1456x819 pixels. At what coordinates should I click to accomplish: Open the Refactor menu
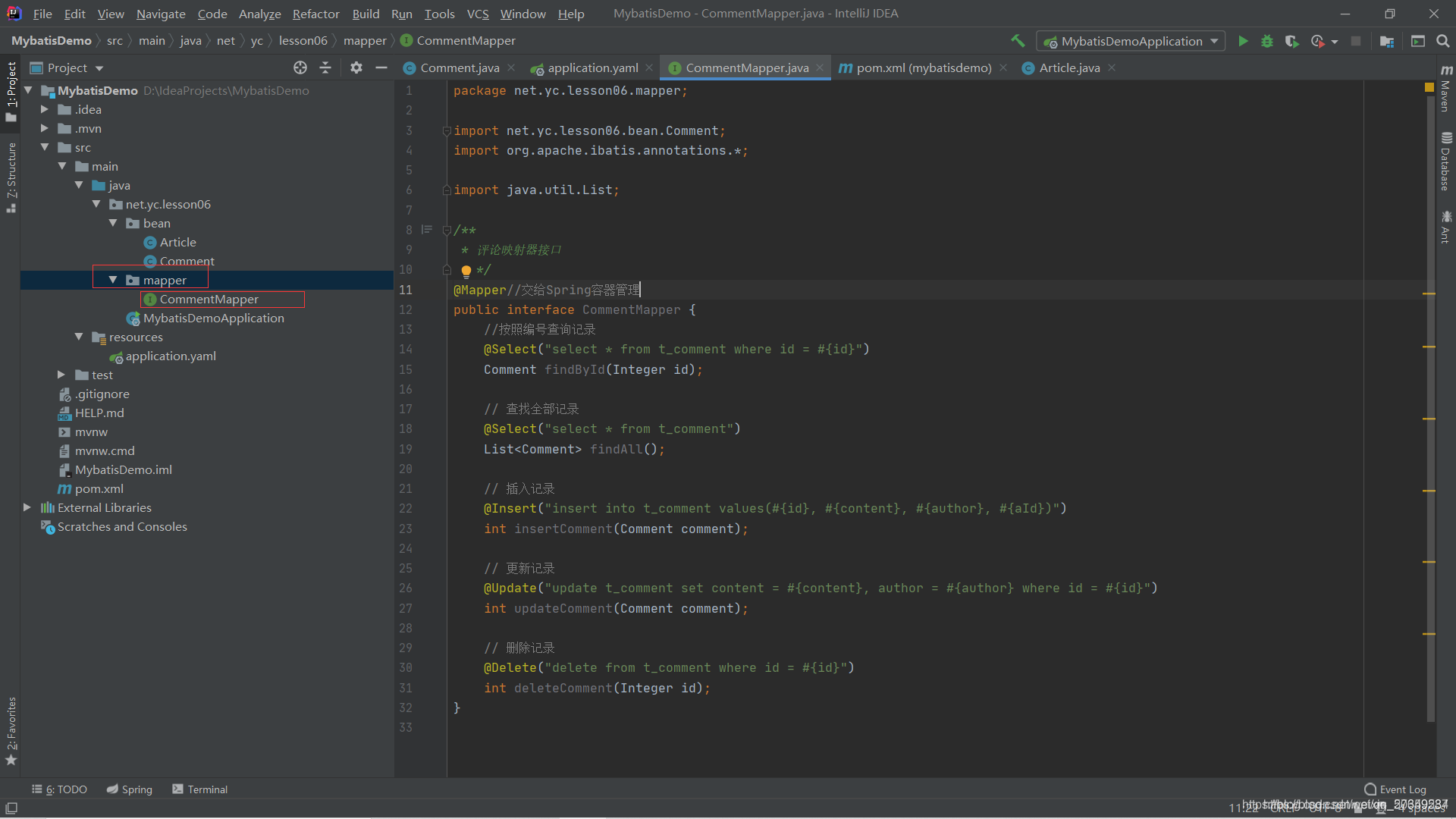(315, 14)
